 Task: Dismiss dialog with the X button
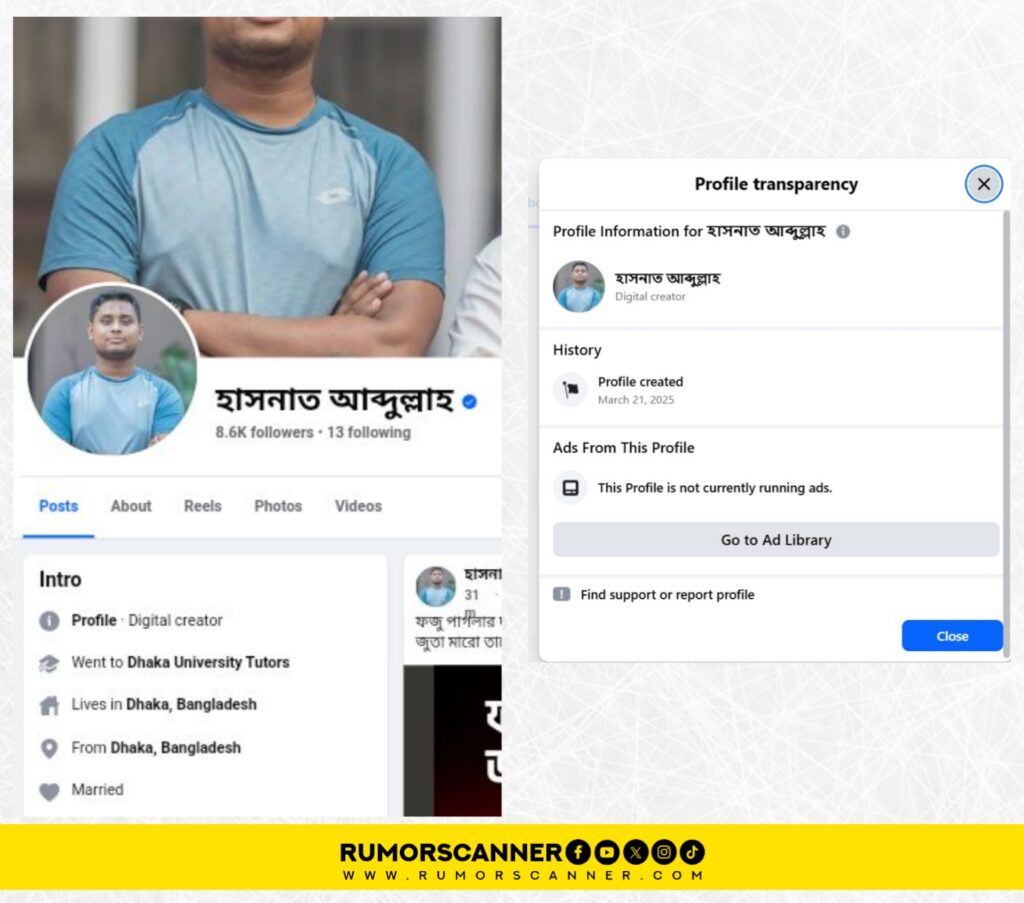pos(984,184)
